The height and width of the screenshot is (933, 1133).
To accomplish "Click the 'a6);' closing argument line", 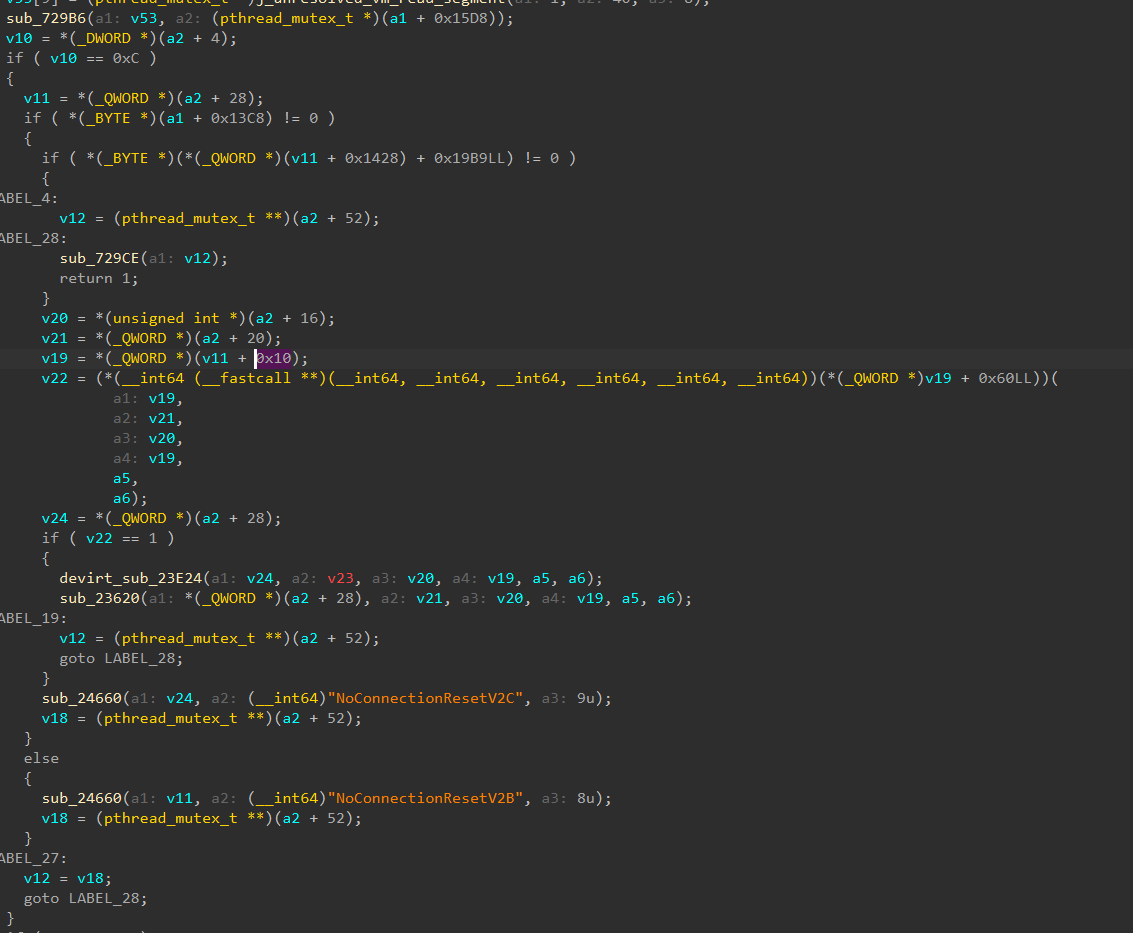I will 130,499.
